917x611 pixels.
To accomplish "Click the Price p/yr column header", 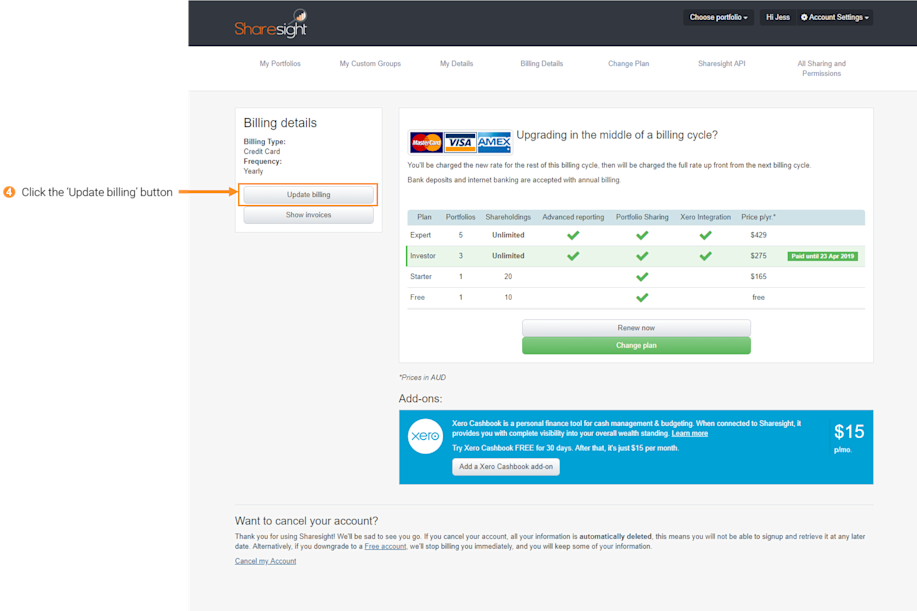I will (x=759, y=217).
